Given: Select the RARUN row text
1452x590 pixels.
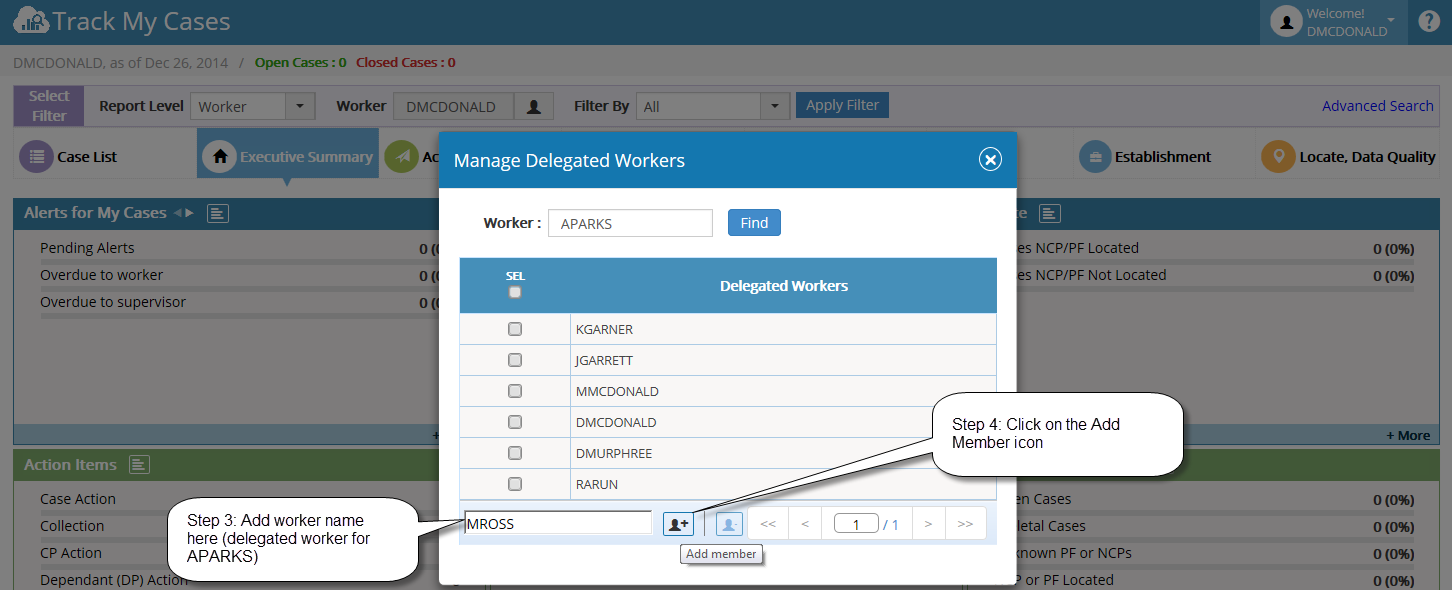Looking at the screenshot, I should (x=597, y=484).
